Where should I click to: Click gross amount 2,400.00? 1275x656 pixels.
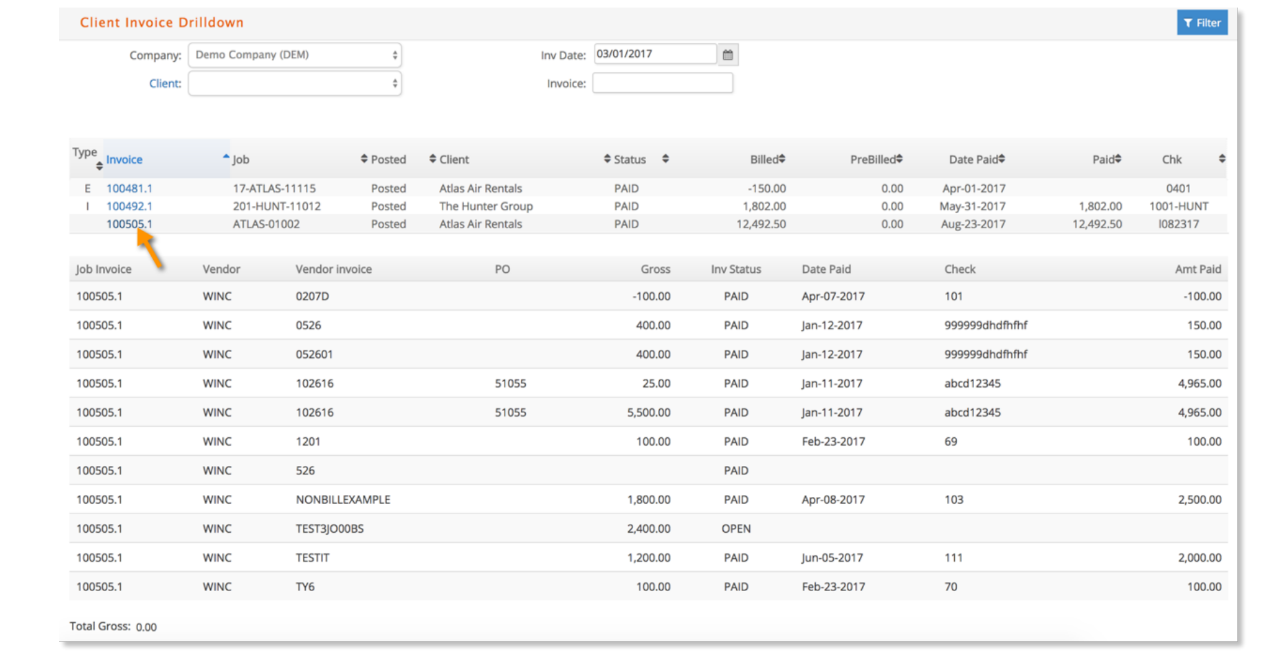[x=648, y=528]
